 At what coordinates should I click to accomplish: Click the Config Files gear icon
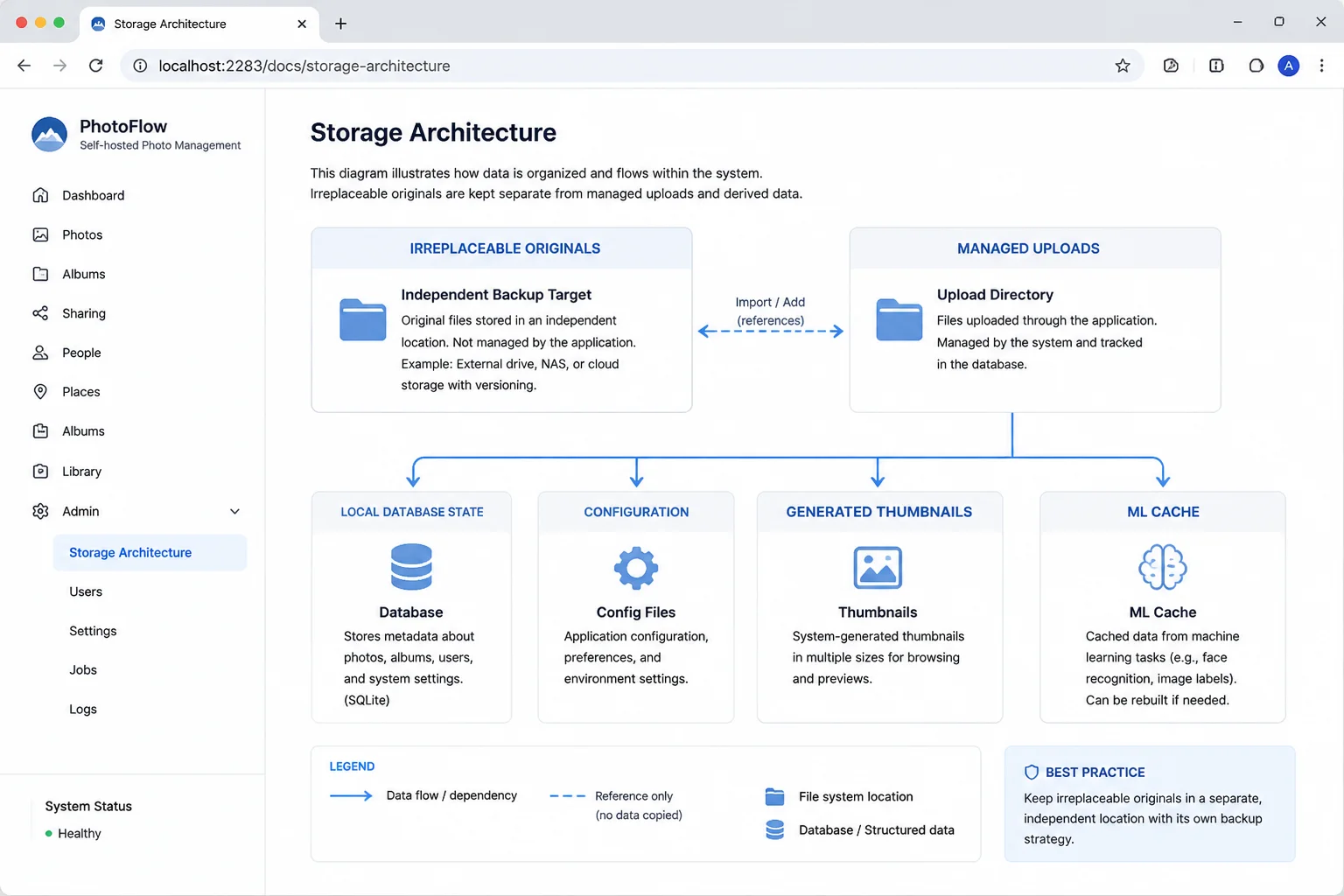pos(636,568)
